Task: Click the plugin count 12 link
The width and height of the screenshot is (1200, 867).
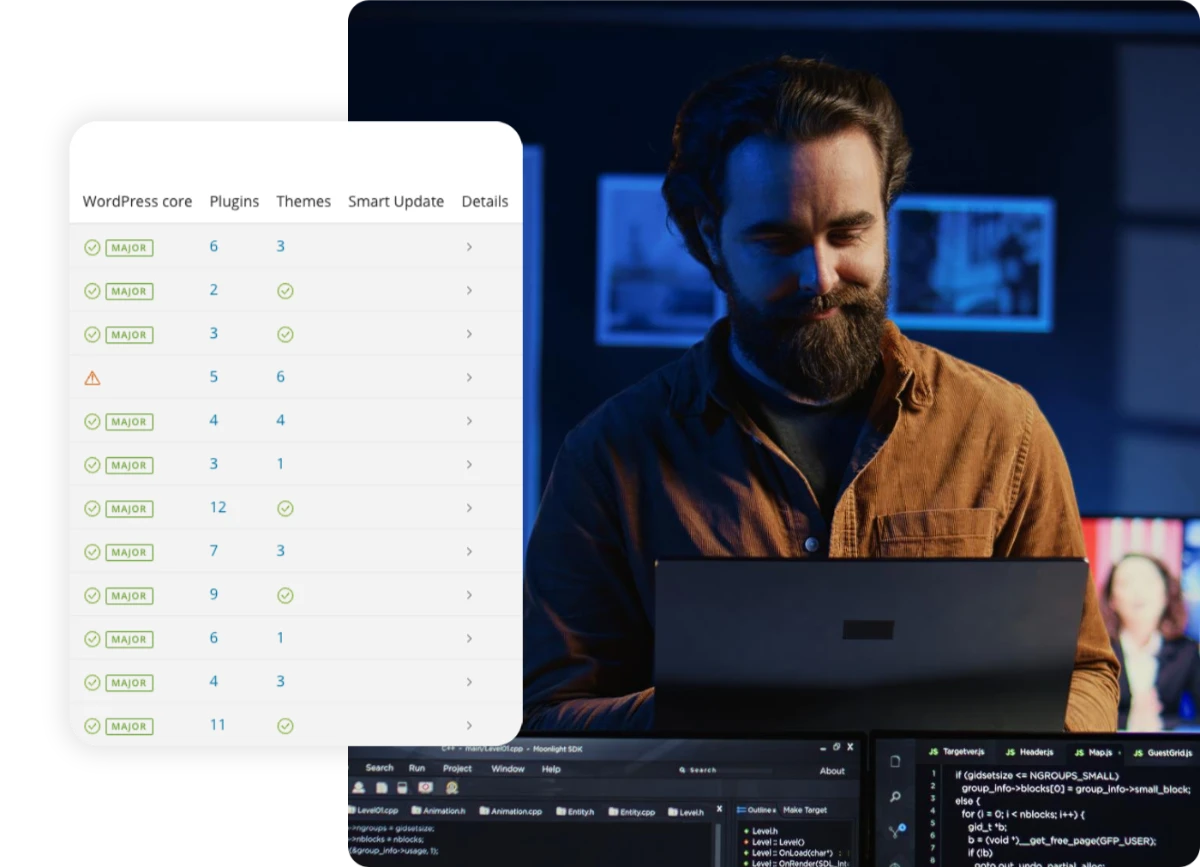Action: 218,508
